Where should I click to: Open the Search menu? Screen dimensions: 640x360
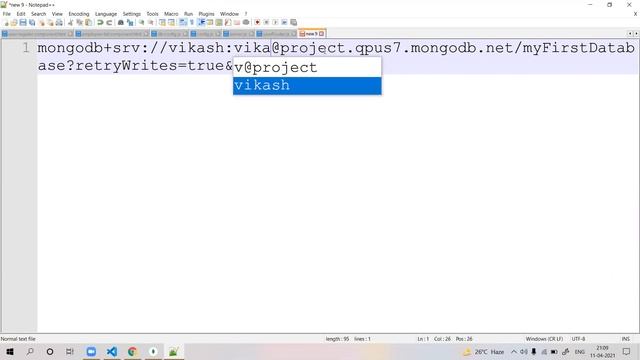pos(38,14)
